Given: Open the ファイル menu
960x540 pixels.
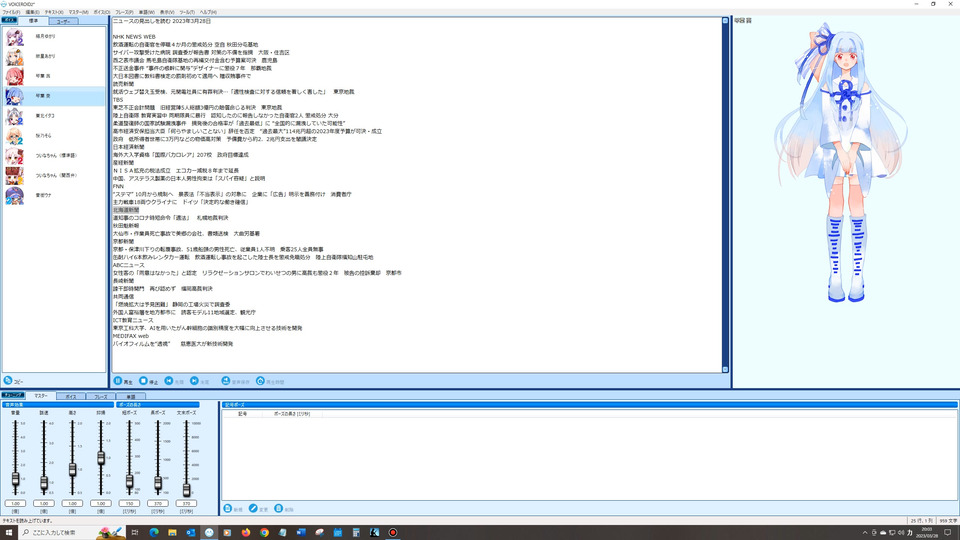Looking at the screenshot, I should (11, 12).
